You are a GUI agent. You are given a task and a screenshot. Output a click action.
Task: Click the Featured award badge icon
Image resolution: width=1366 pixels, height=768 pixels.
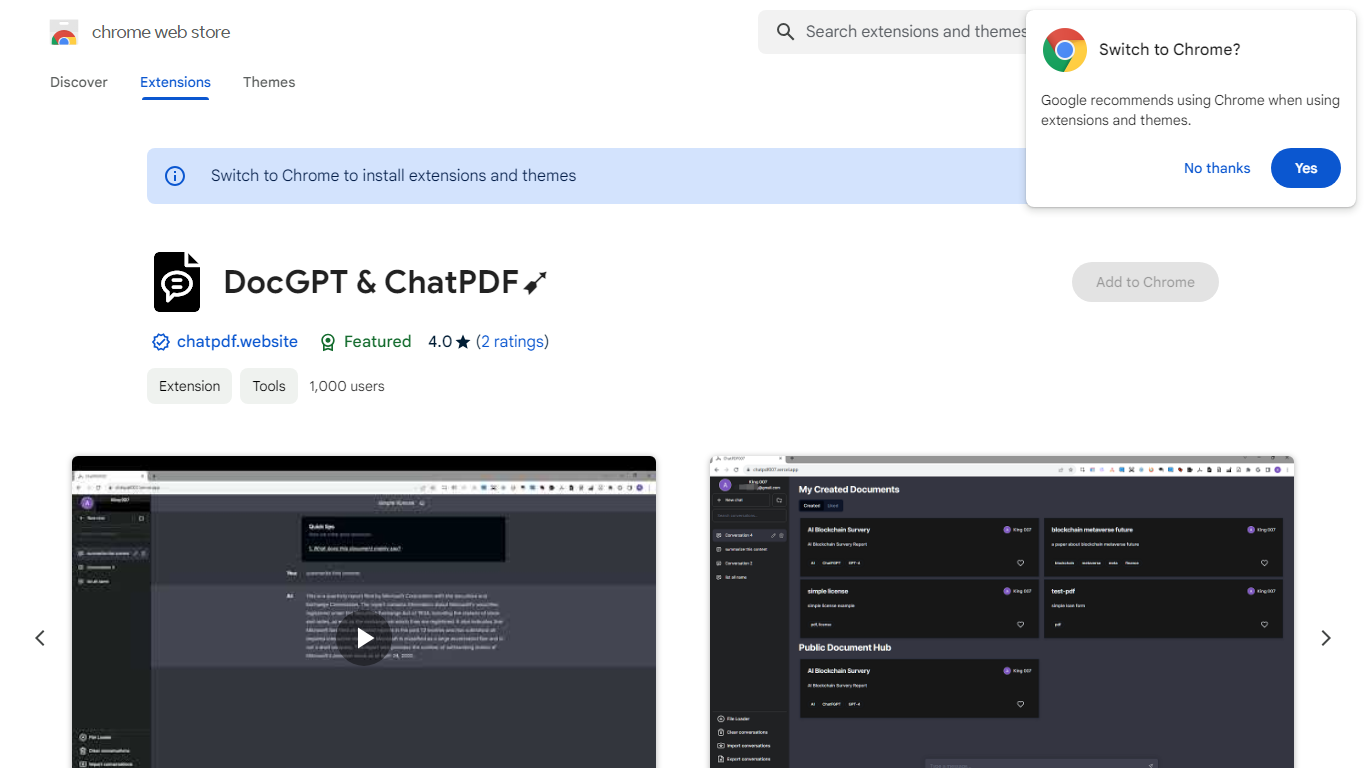tap(327, 342)
